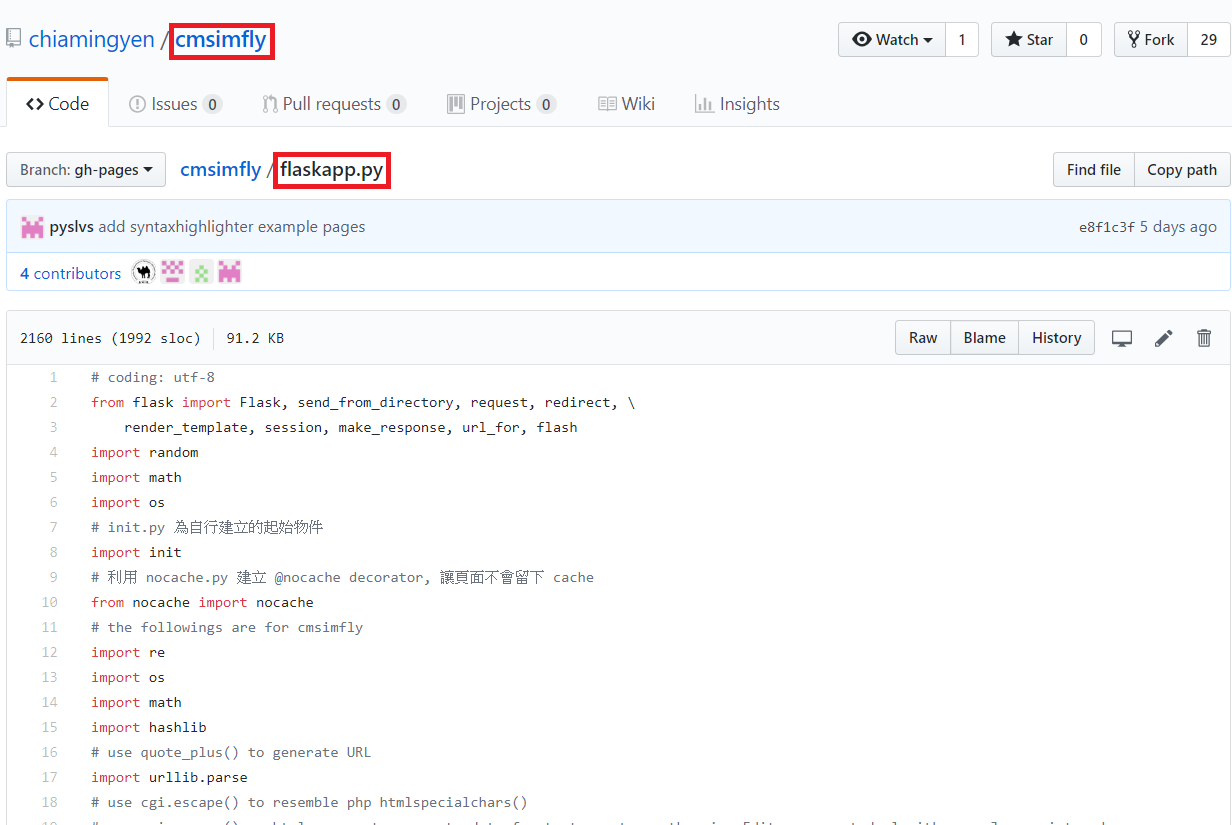Open the chiamingyen user profile link
1232x825 pixels.
click(91, 40)
